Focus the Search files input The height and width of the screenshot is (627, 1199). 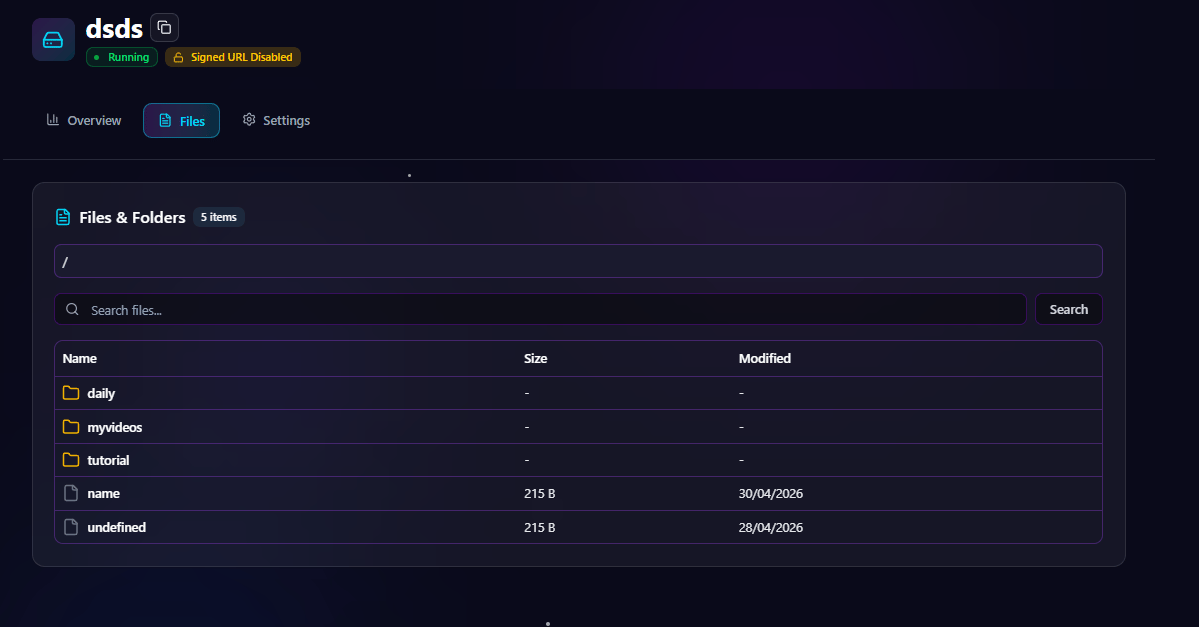coord(540,310)
